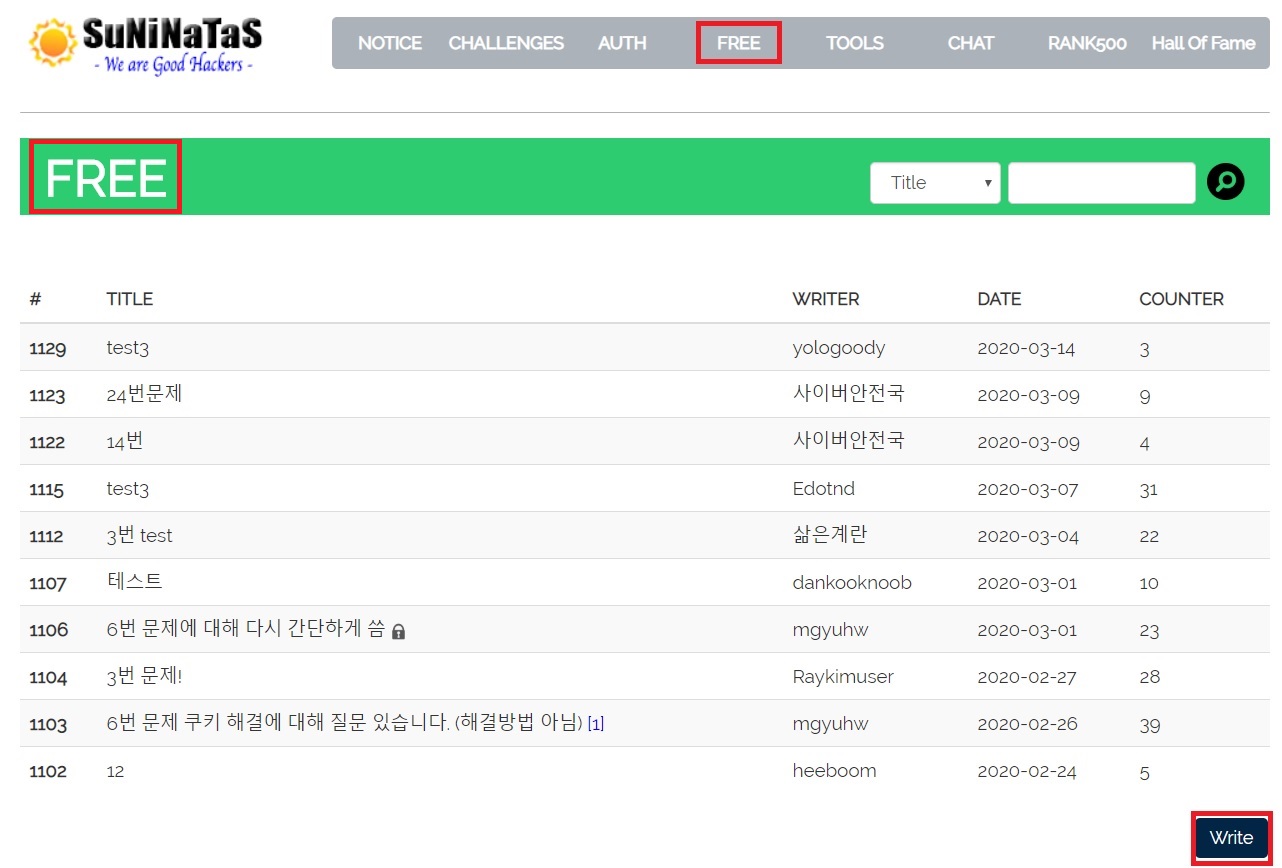The height and width of the screenshot is (868, 1282).
Task: Click counter value 31
Action: (x=1148, y=489)
